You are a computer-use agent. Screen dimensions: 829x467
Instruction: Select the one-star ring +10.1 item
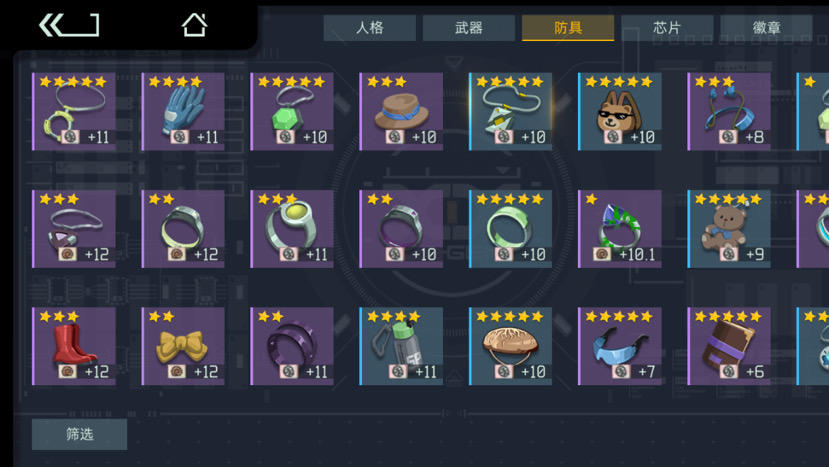click(620, 229)
